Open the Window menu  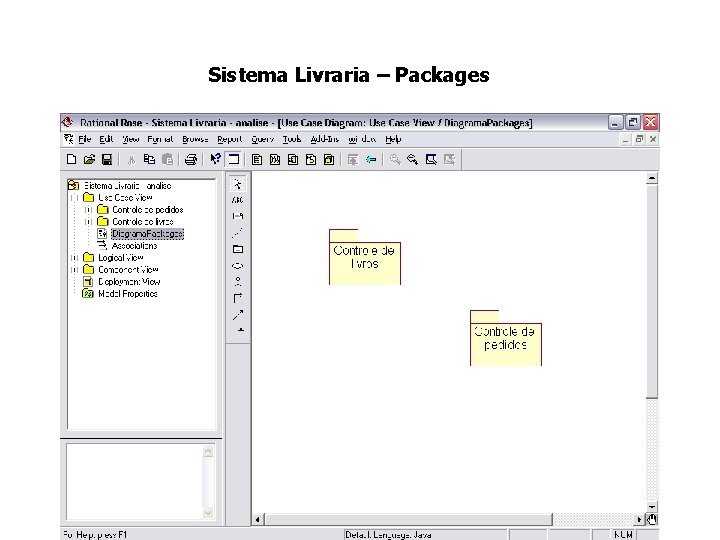click(362, 139)
